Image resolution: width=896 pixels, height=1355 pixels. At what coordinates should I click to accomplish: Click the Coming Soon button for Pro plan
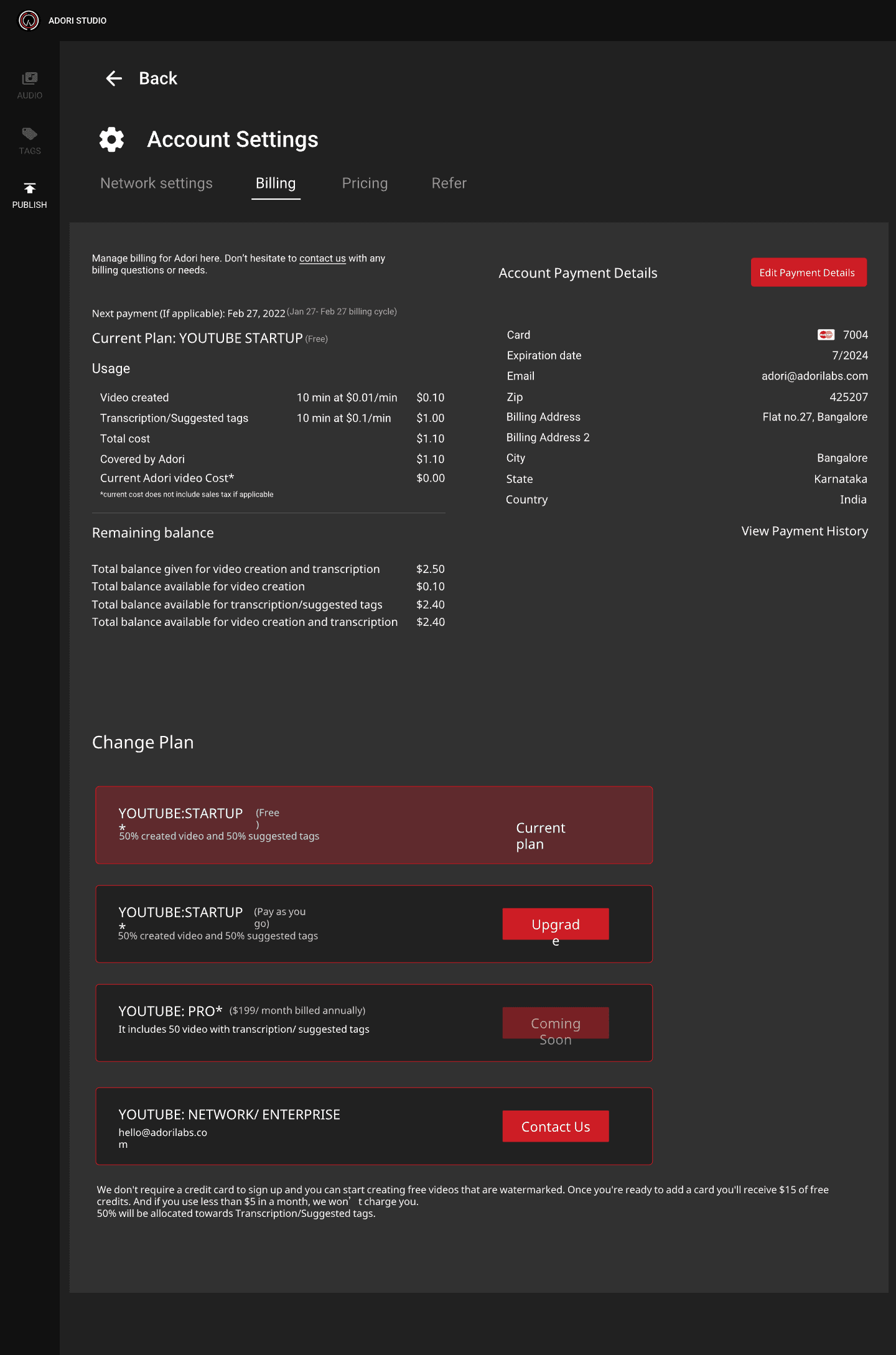(556, 1023)
